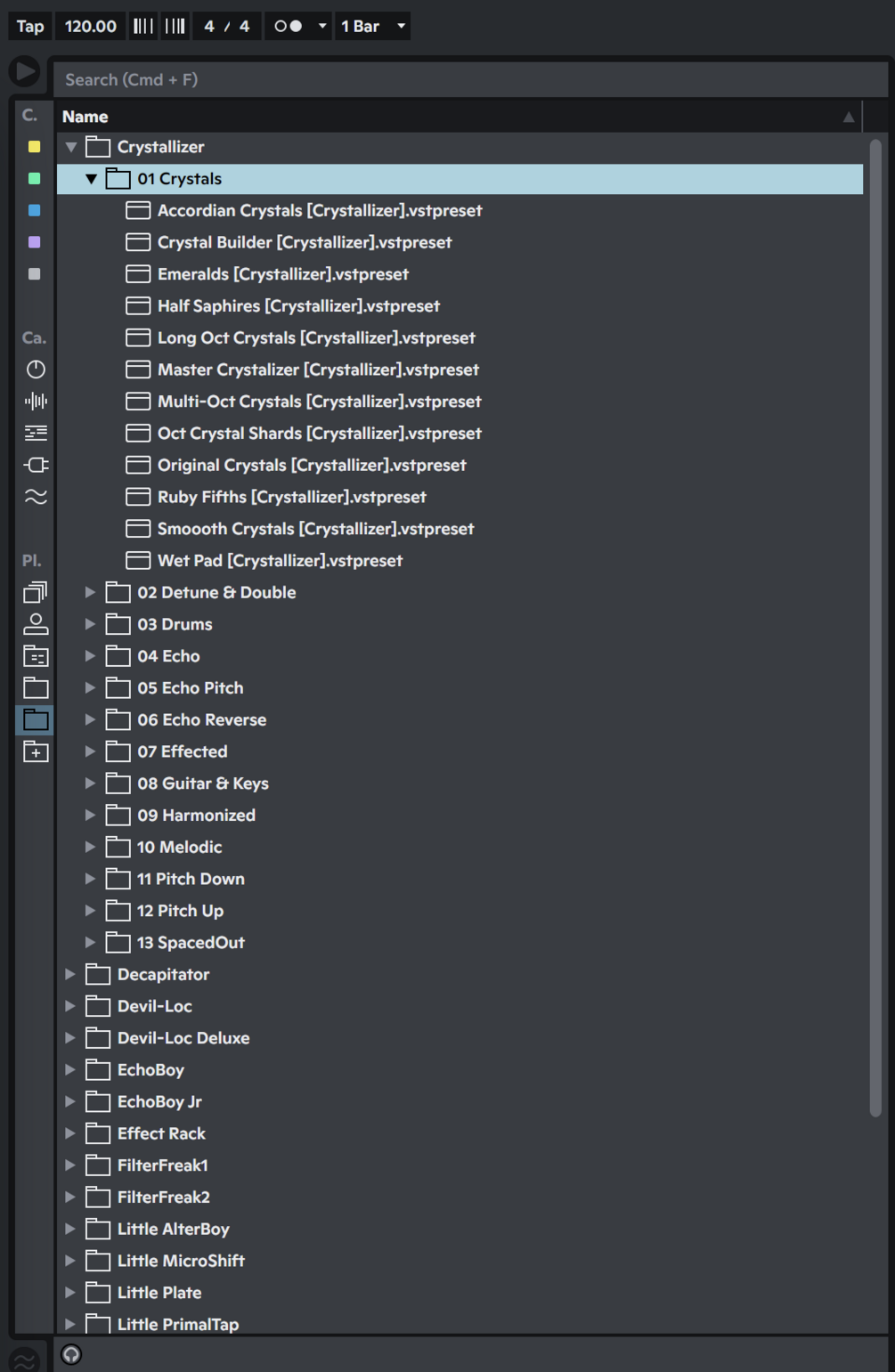The height and width of the screenshot is (1372, 895).
Task: Click the Crystallizer folder icon
Action: (98, 147)
